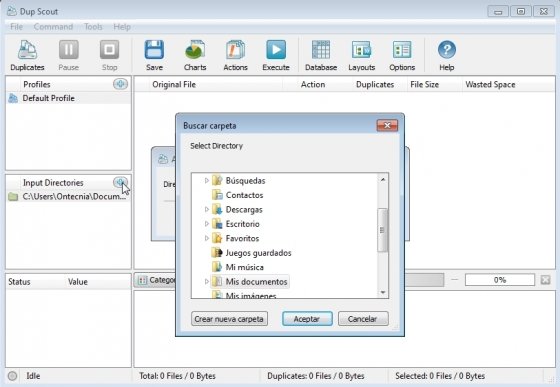This screenshot has width=560, height=387.
Task: Open the Tools menu
Action: (93, 27)
